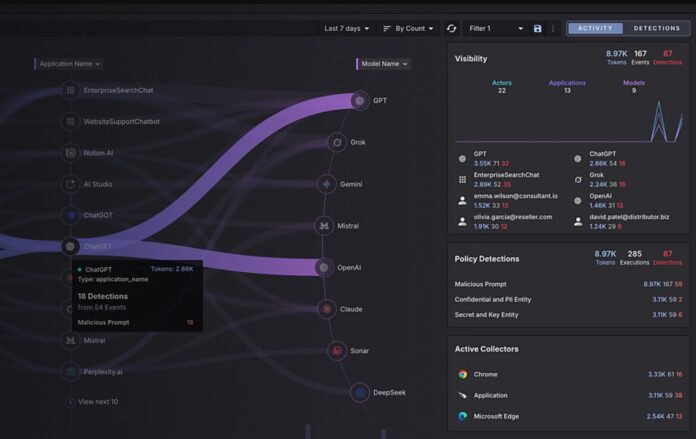Select the Sonar model node icon

pos(337,351)
